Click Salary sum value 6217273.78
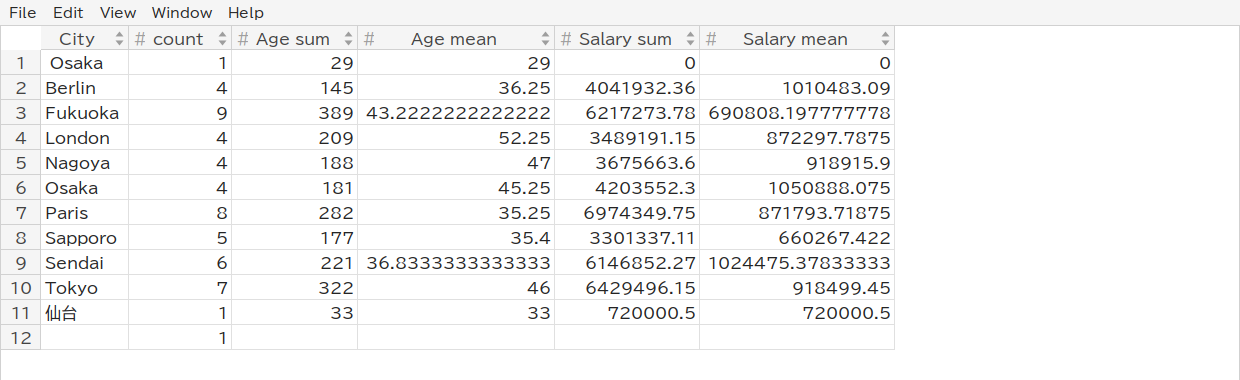The image size is (1240, 380). click(x=627, y=113)
